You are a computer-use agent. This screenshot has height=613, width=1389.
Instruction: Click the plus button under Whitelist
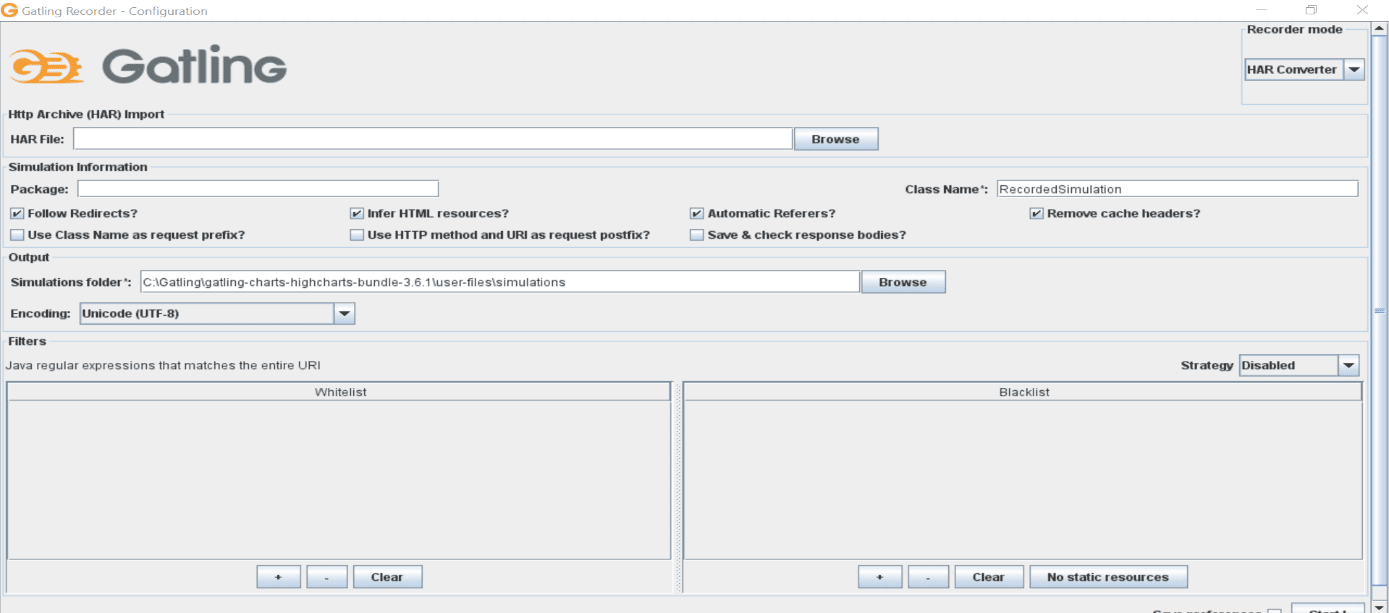pos(278,577)
